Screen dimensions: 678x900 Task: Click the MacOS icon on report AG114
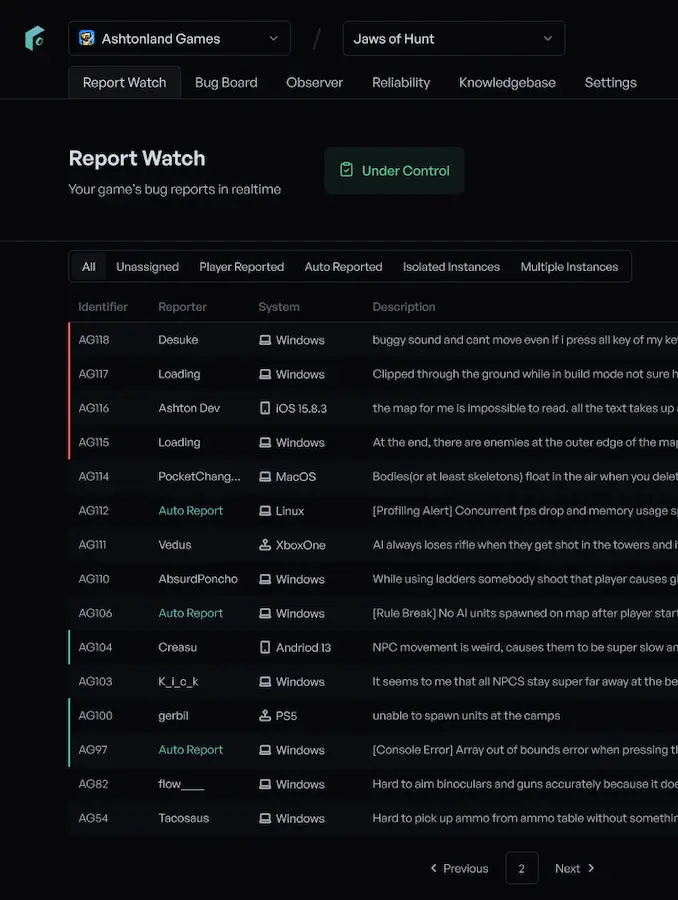(x=264, y=476)
